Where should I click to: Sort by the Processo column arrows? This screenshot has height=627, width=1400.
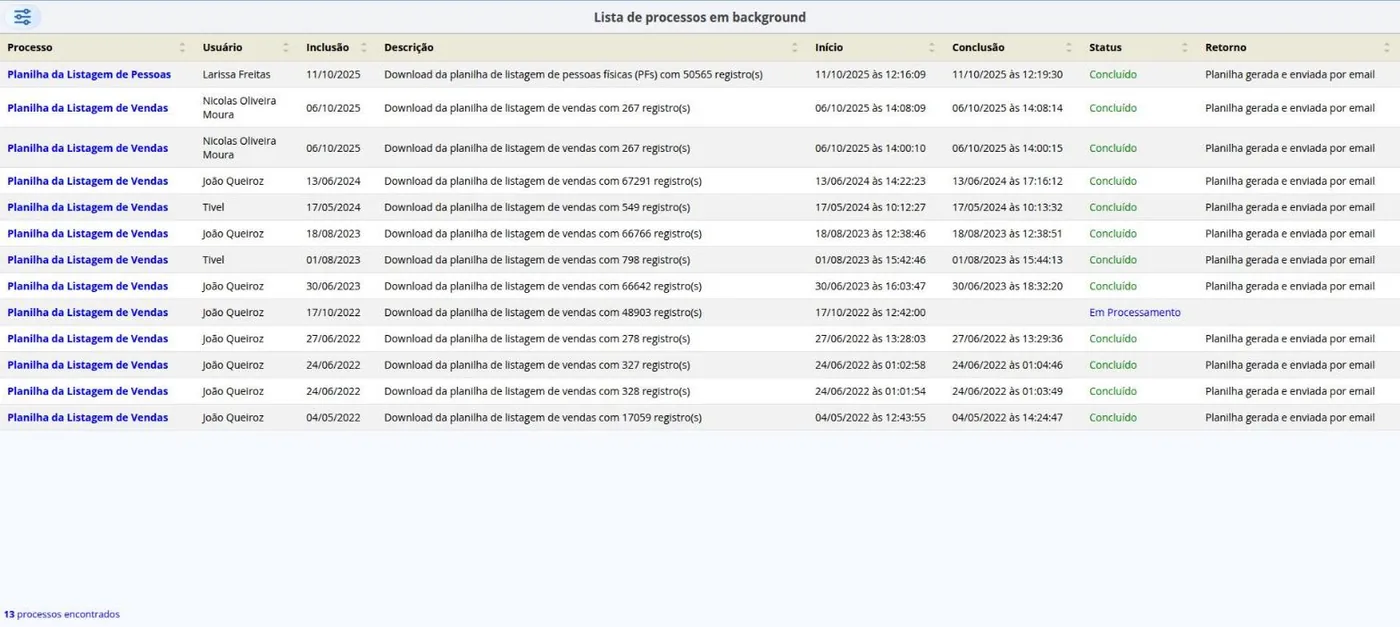point(182,48)
